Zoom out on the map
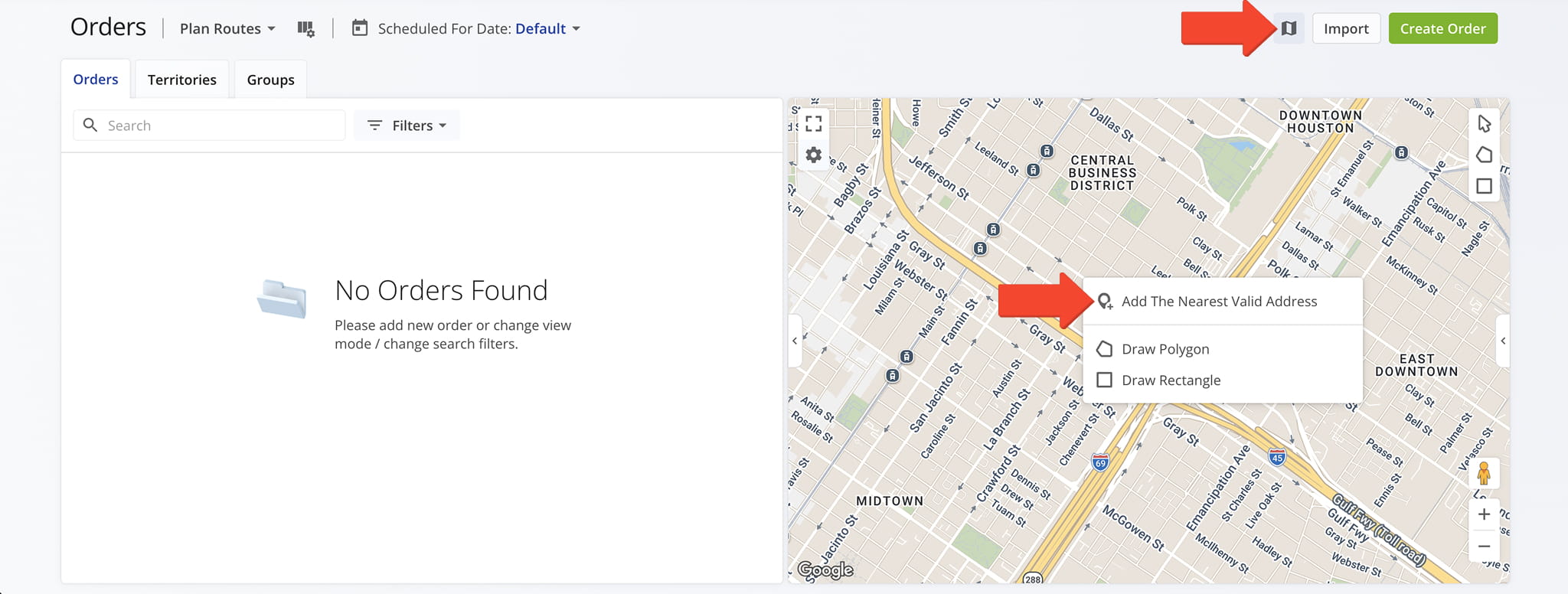 pos(1484,546)
